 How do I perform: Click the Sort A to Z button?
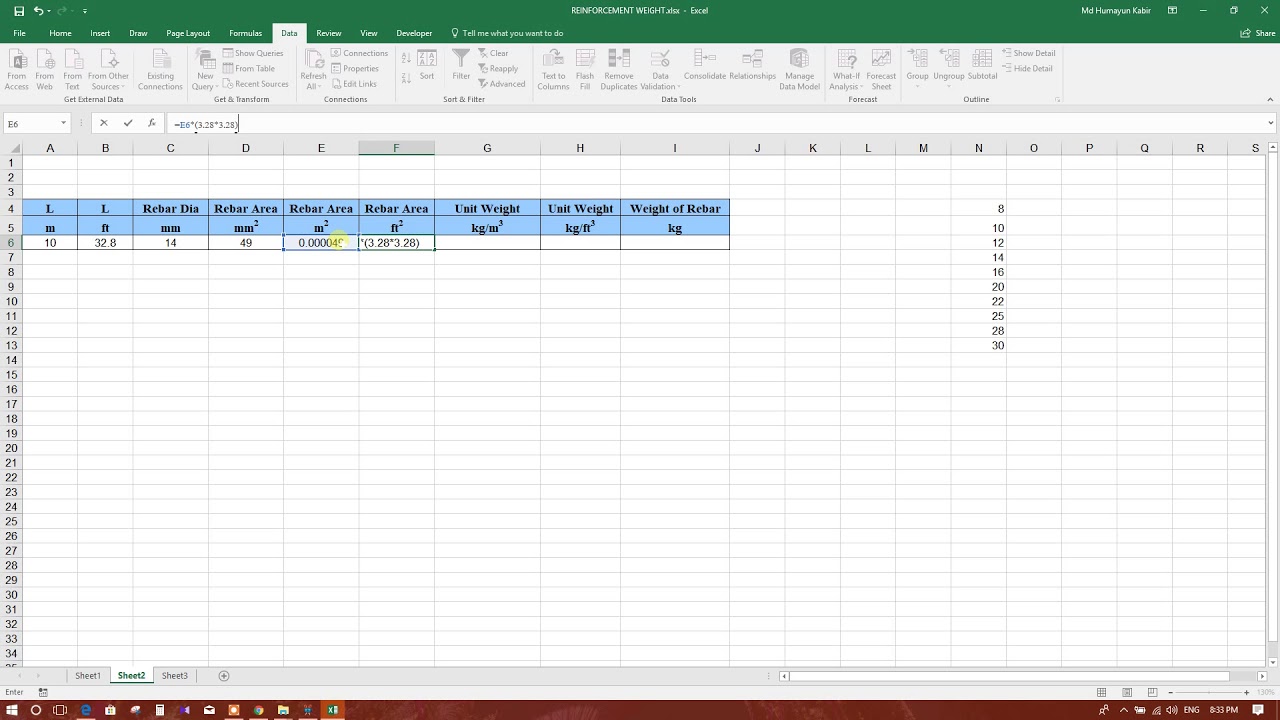[407, 59]
